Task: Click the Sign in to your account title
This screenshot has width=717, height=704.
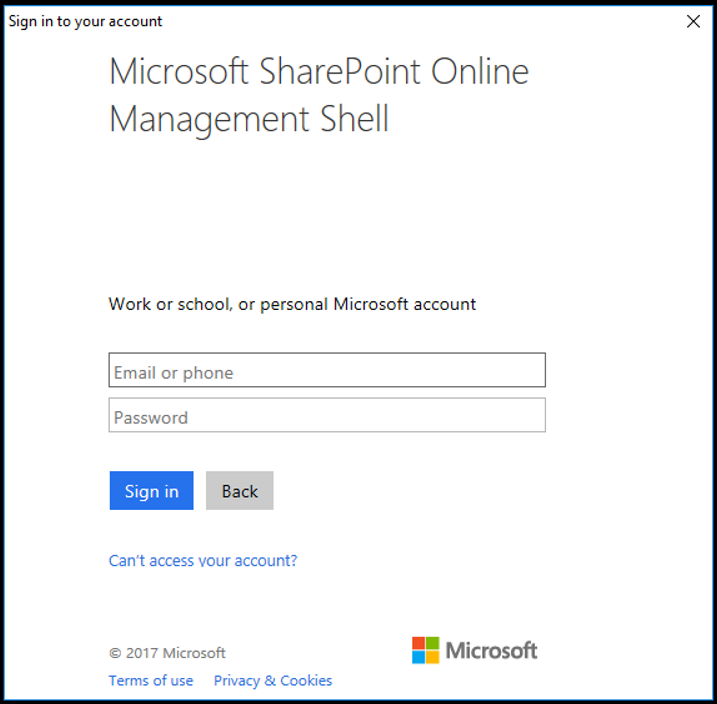Action: point(86,21)
